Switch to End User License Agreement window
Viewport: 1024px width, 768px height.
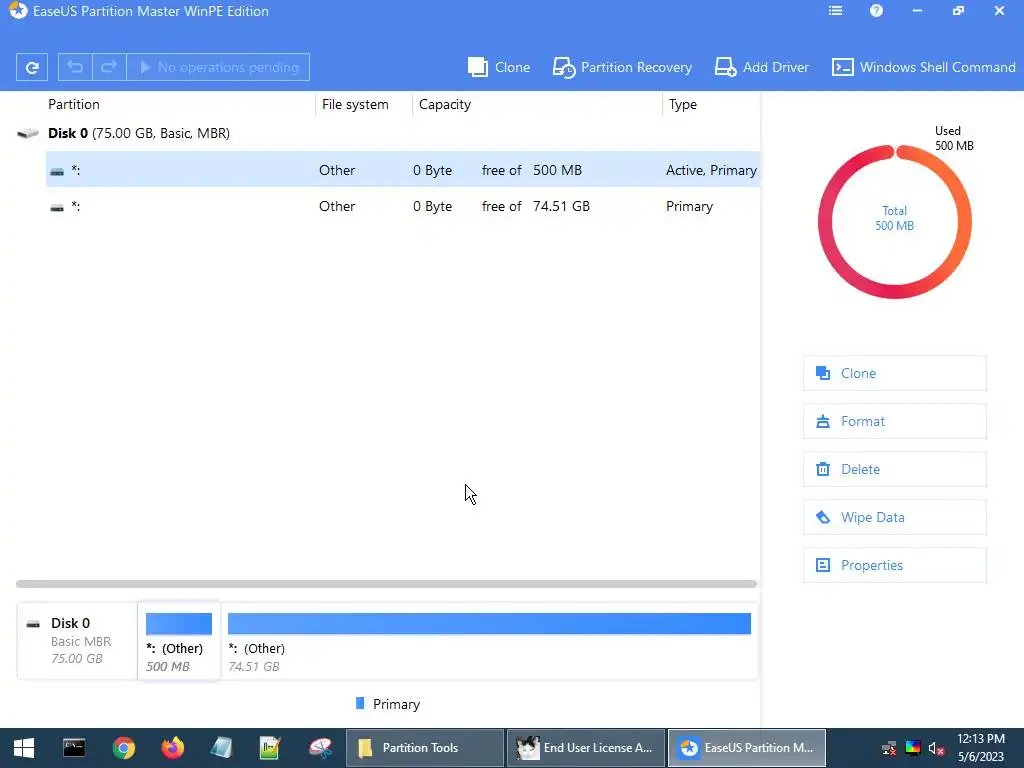(x=586, y=748)
